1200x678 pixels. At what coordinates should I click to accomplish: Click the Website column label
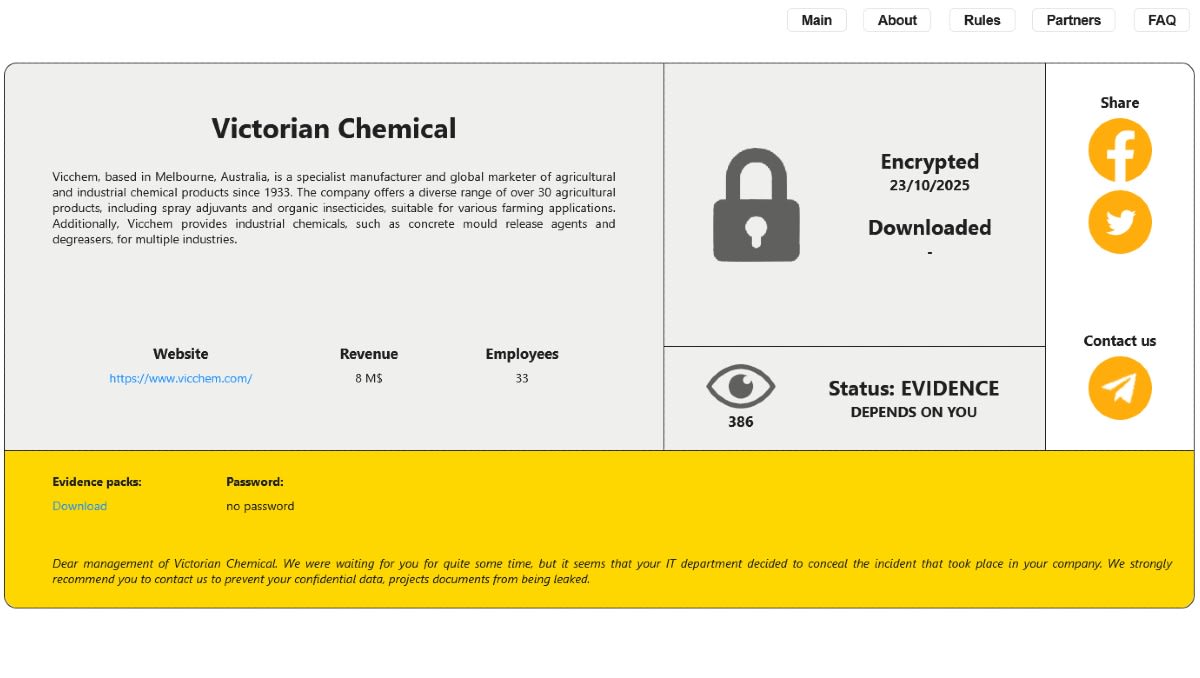(181, 354)
